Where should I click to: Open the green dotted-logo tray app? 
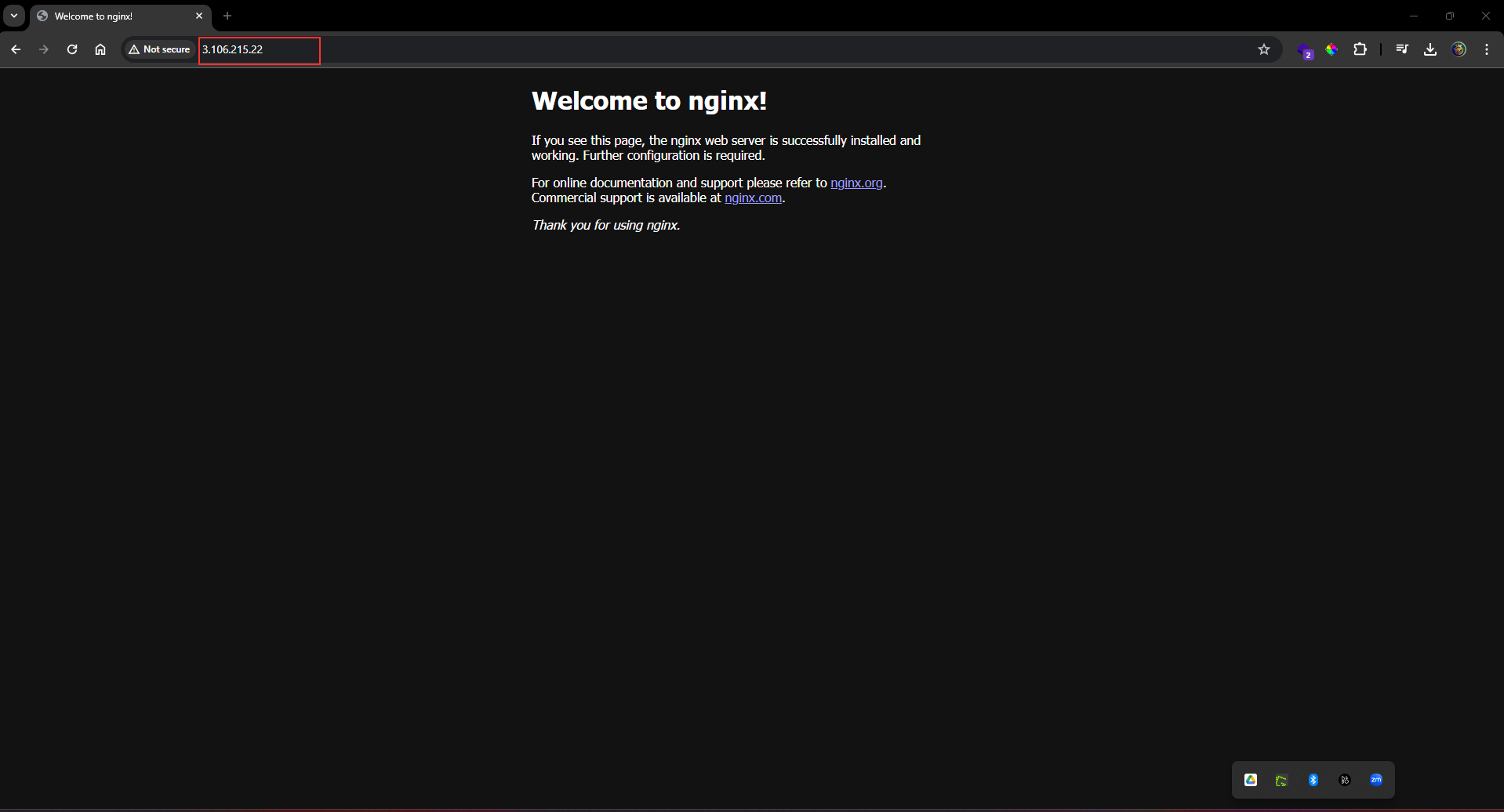click(1281, 780)
